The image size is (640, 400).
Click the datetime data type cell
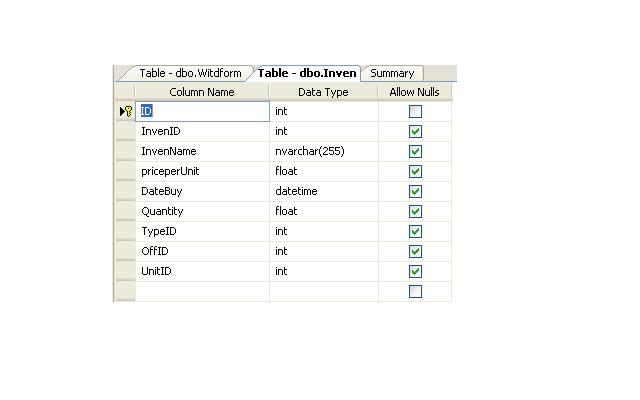324,191
